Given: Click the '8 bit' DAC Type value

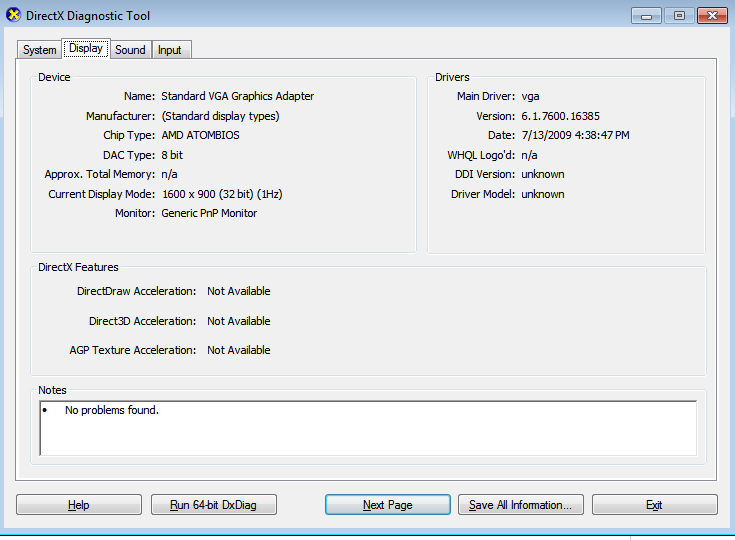Looking at the screenshot, I should pos(172,155).
